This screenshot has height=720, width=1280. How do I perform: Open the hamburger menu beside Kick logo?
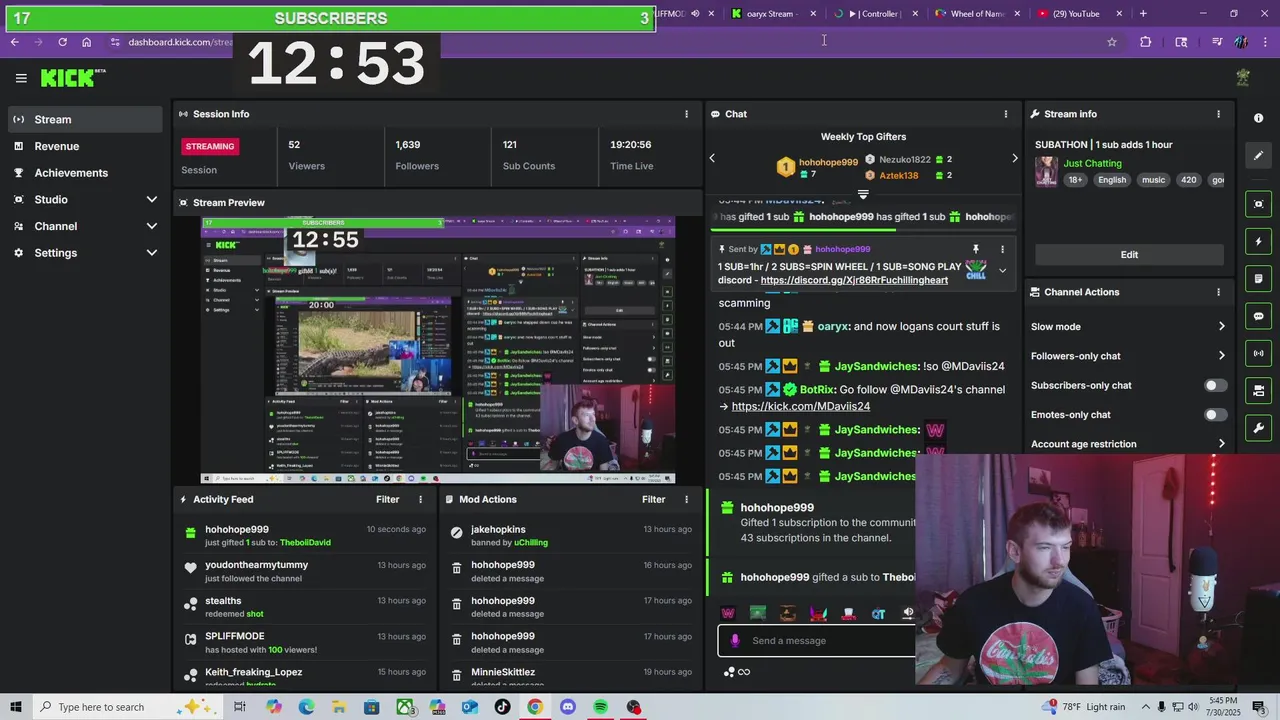(21, 77)
